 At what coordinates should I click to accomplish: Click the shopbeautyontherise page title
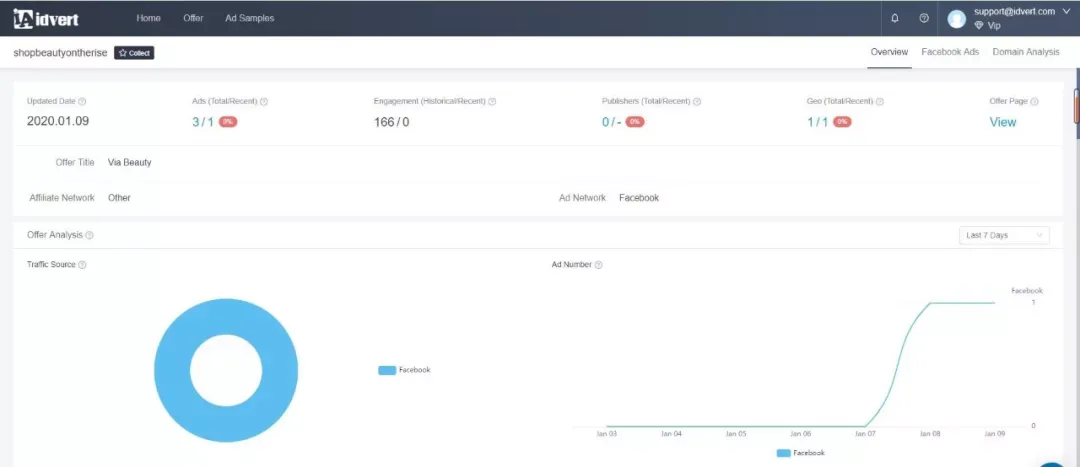61,52
